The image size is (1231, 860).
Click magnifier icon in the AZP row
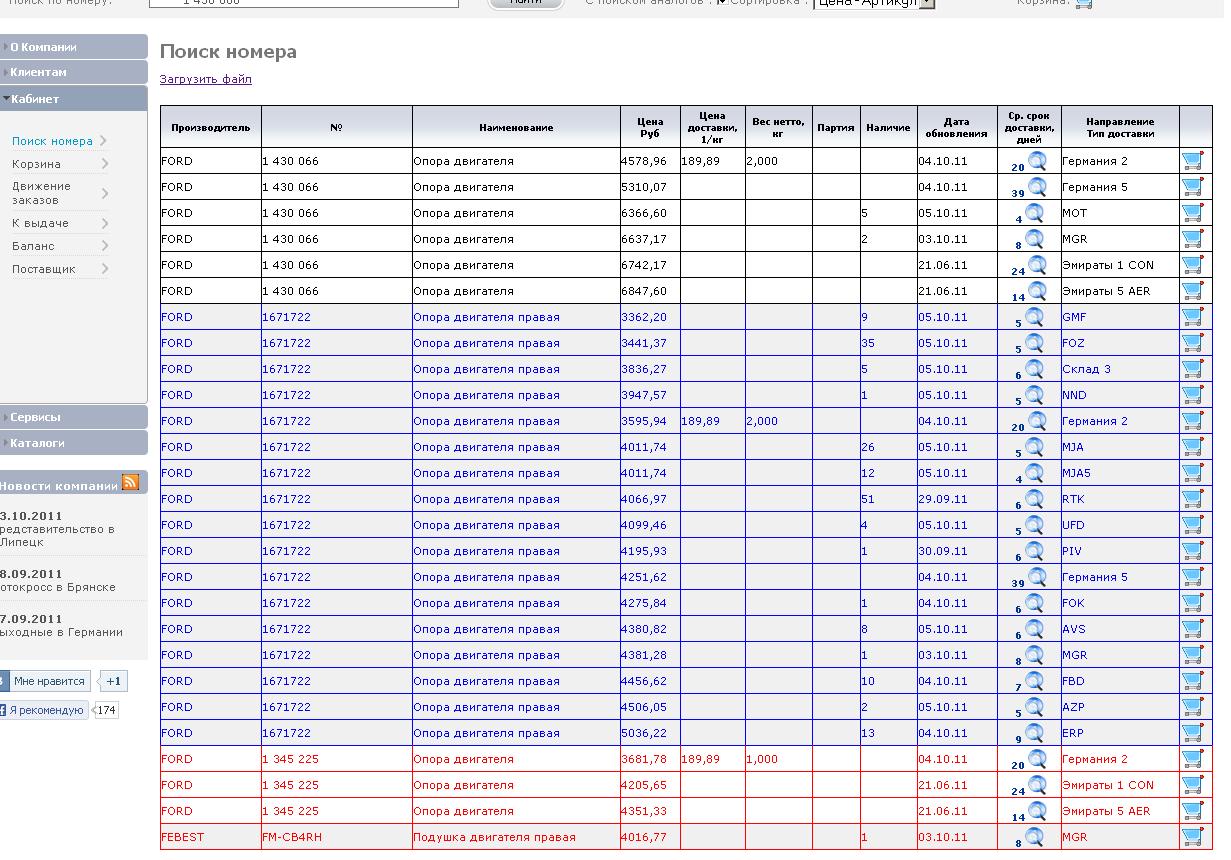[1034, 706]
